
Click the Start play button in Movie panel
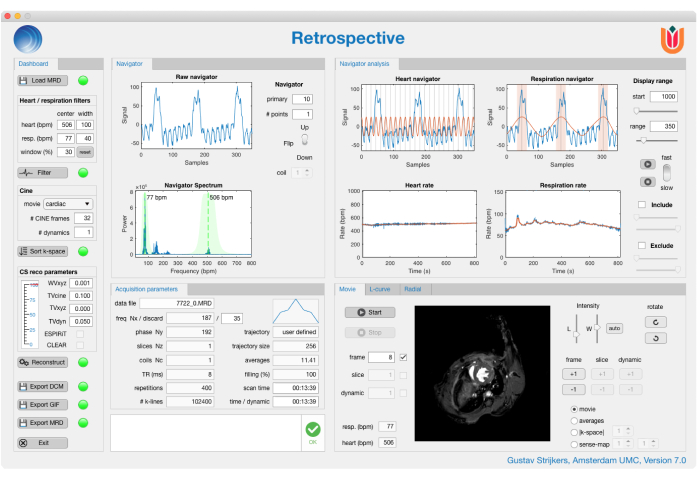(x=370, y=312)
